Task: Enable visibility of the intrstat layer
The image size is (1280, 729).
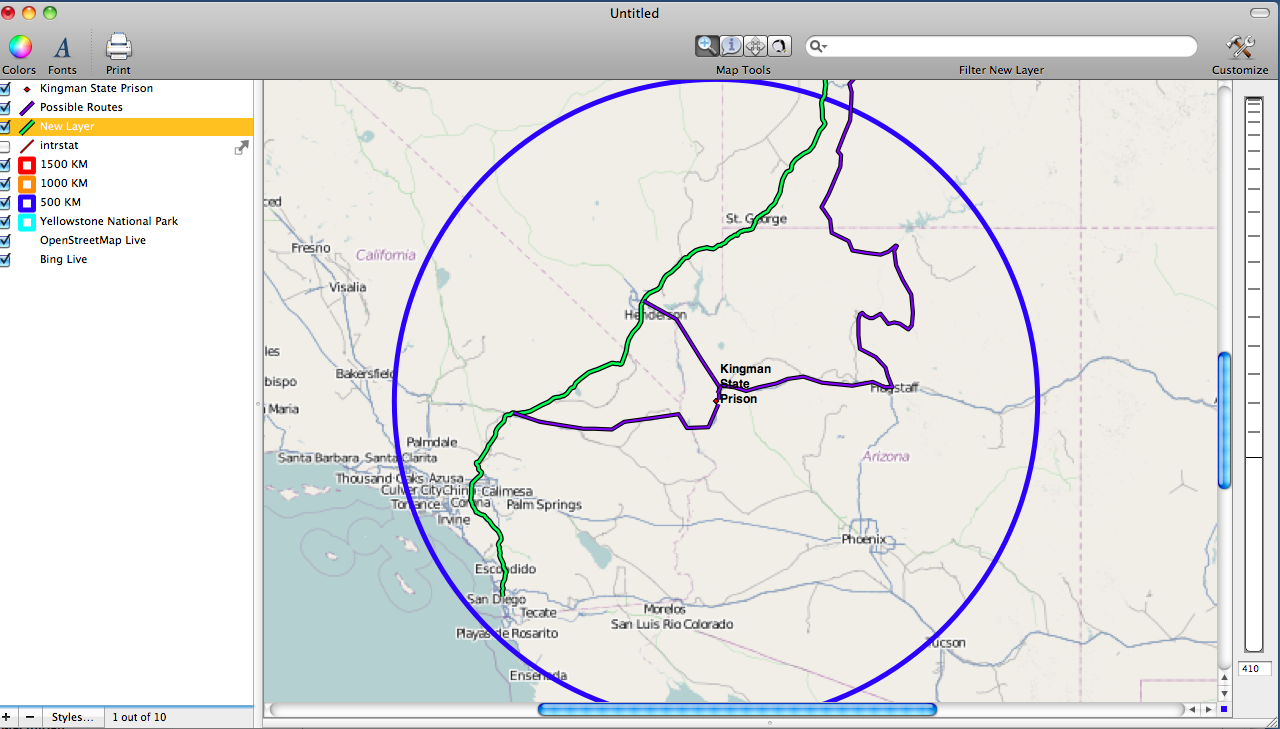Action: (6, 145)
